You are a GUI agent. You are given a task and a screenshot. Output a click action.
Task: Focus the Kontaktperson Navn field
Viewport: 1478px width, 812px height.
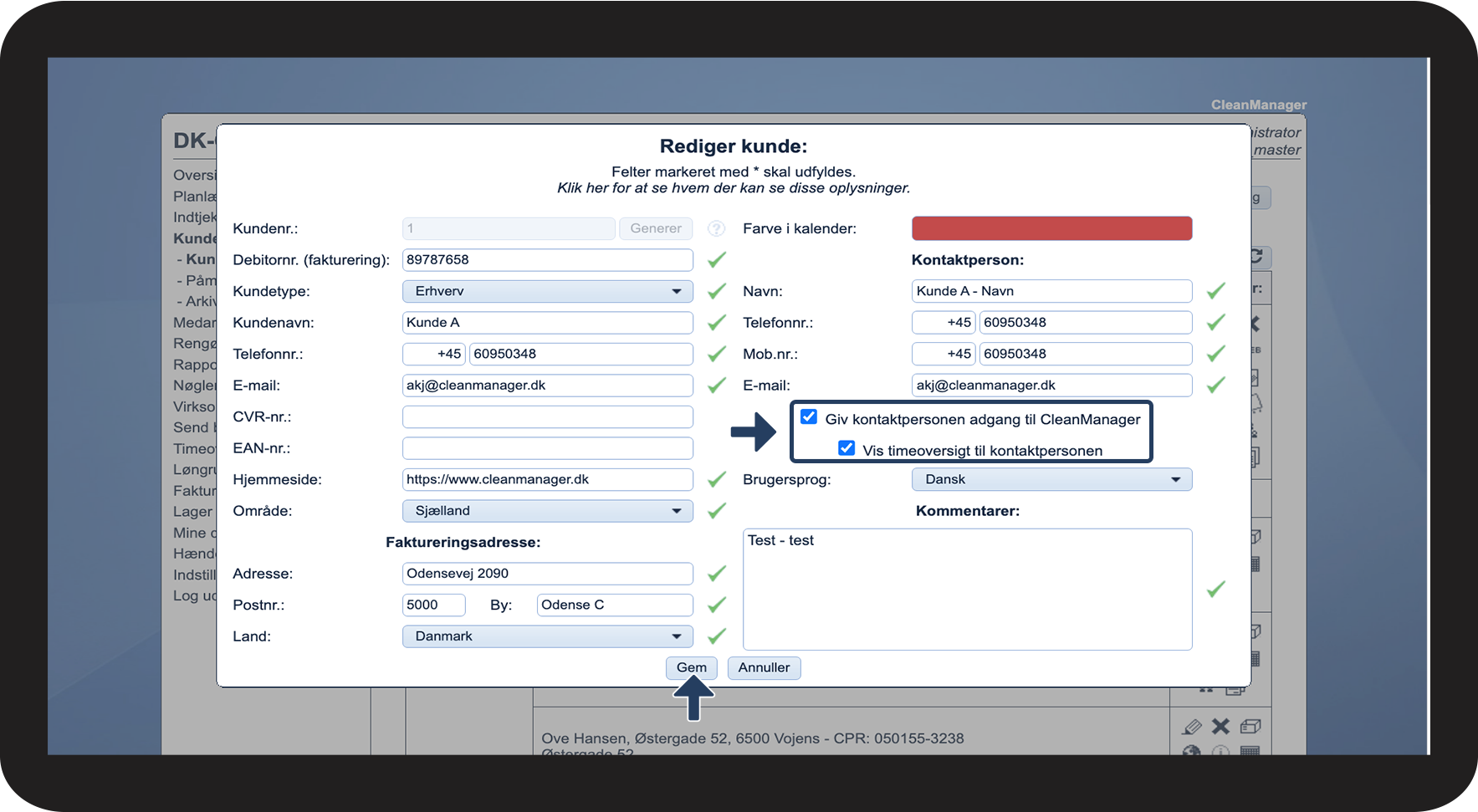1052,291
